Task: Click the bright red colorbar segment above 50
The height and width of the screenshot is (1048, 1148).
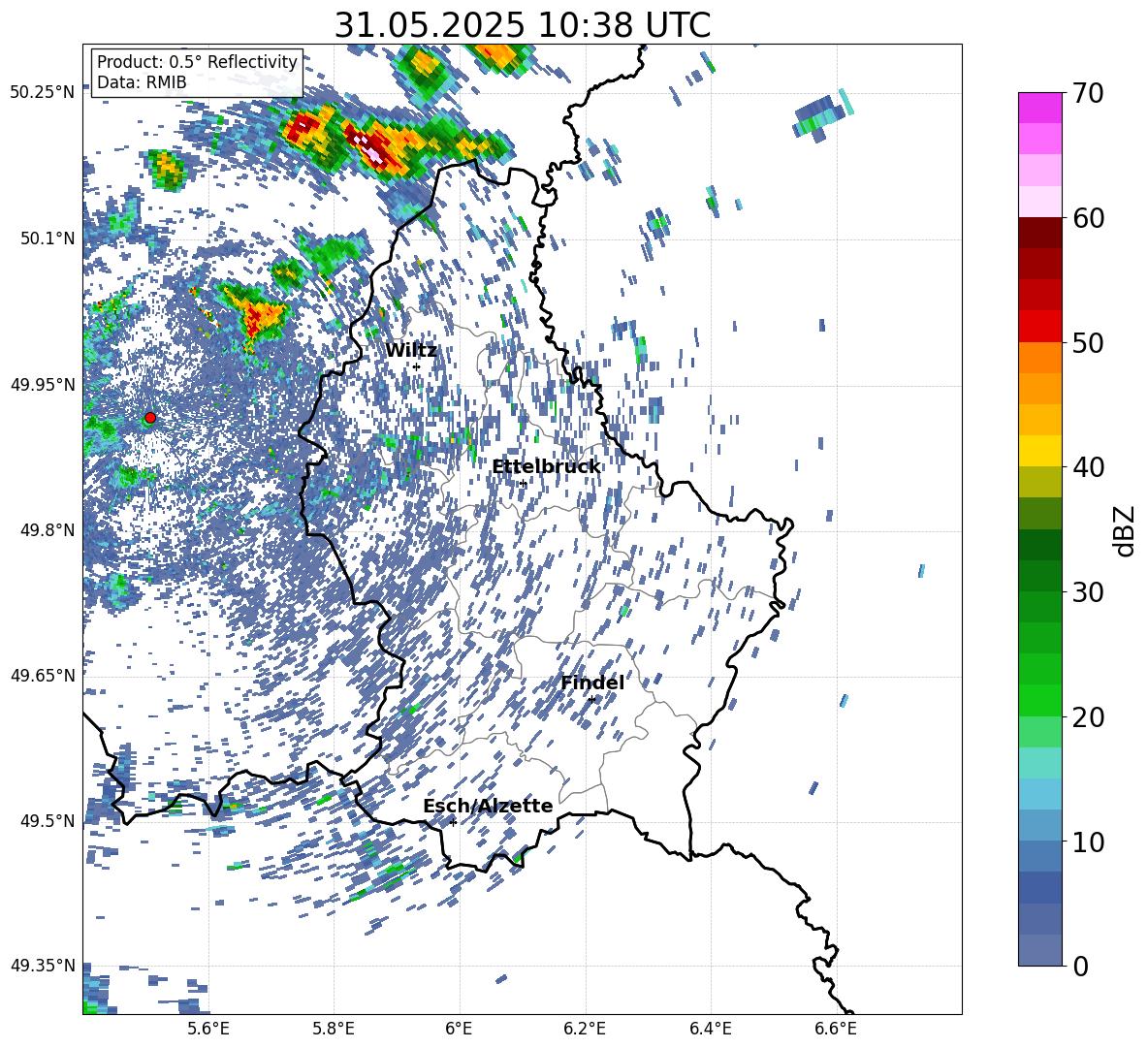Action: pos(1039,327)
